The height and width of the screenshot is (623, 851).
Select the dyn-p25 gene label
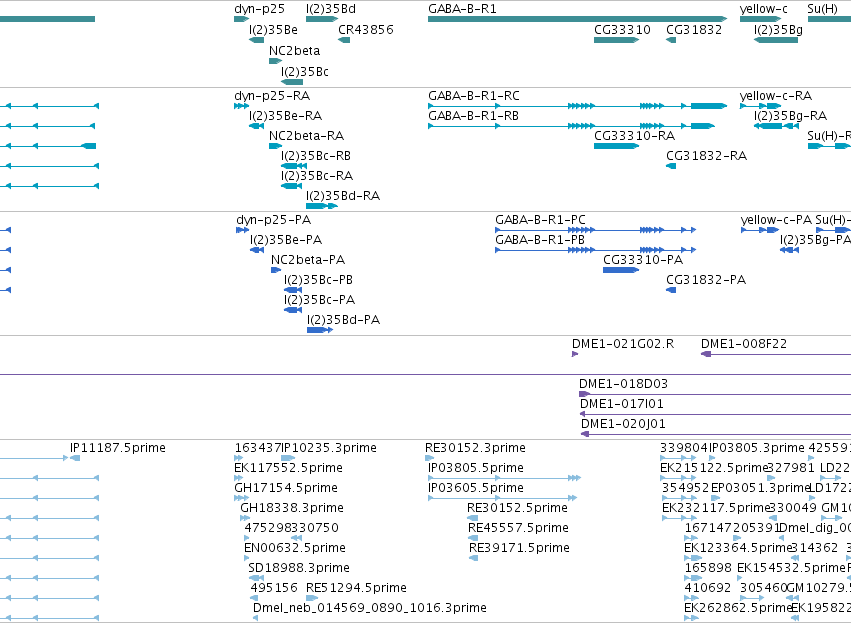pos(259,9)
